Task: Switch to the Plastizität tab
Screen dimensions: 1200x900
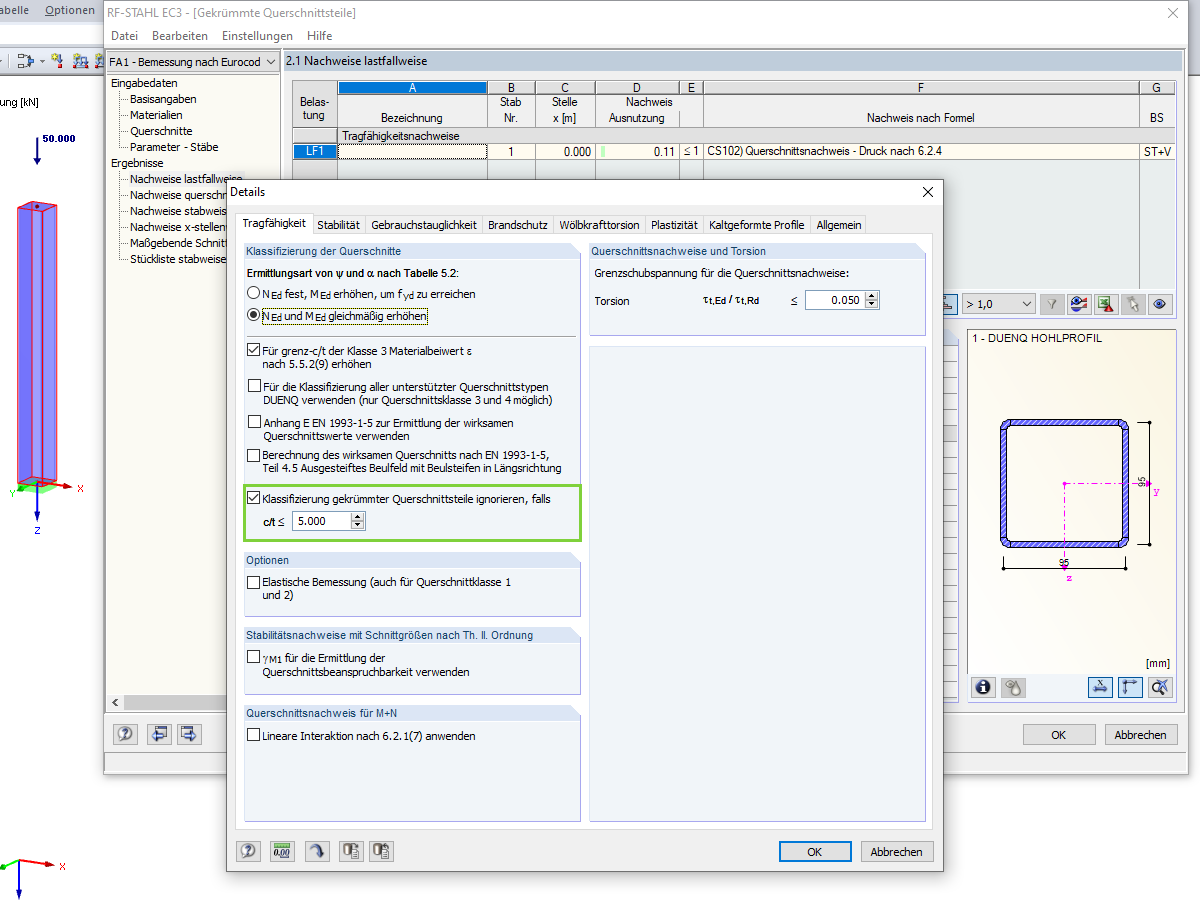Action: click(x=675, y=225)
